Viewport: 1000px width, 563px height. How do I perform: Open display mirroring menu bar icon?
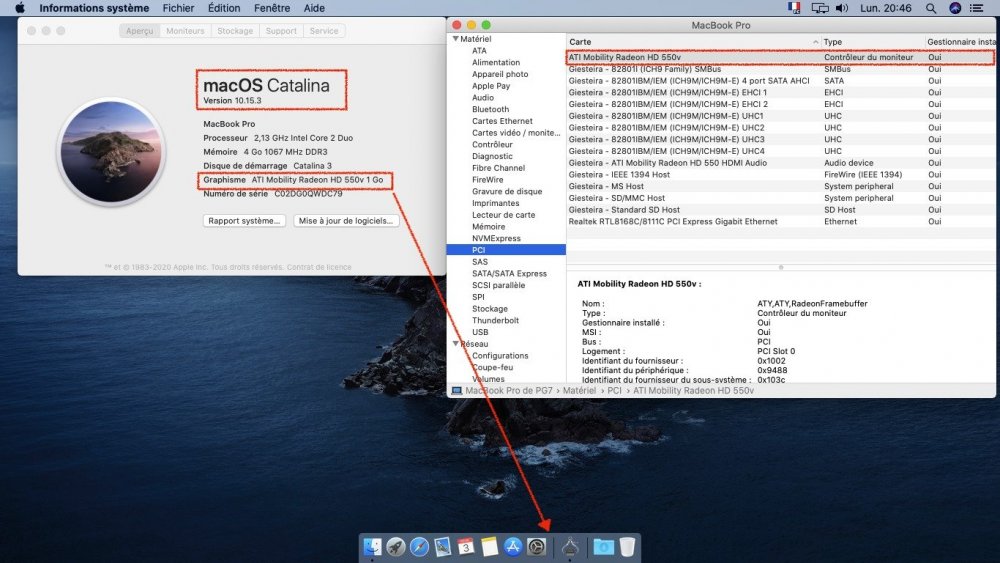820,8
